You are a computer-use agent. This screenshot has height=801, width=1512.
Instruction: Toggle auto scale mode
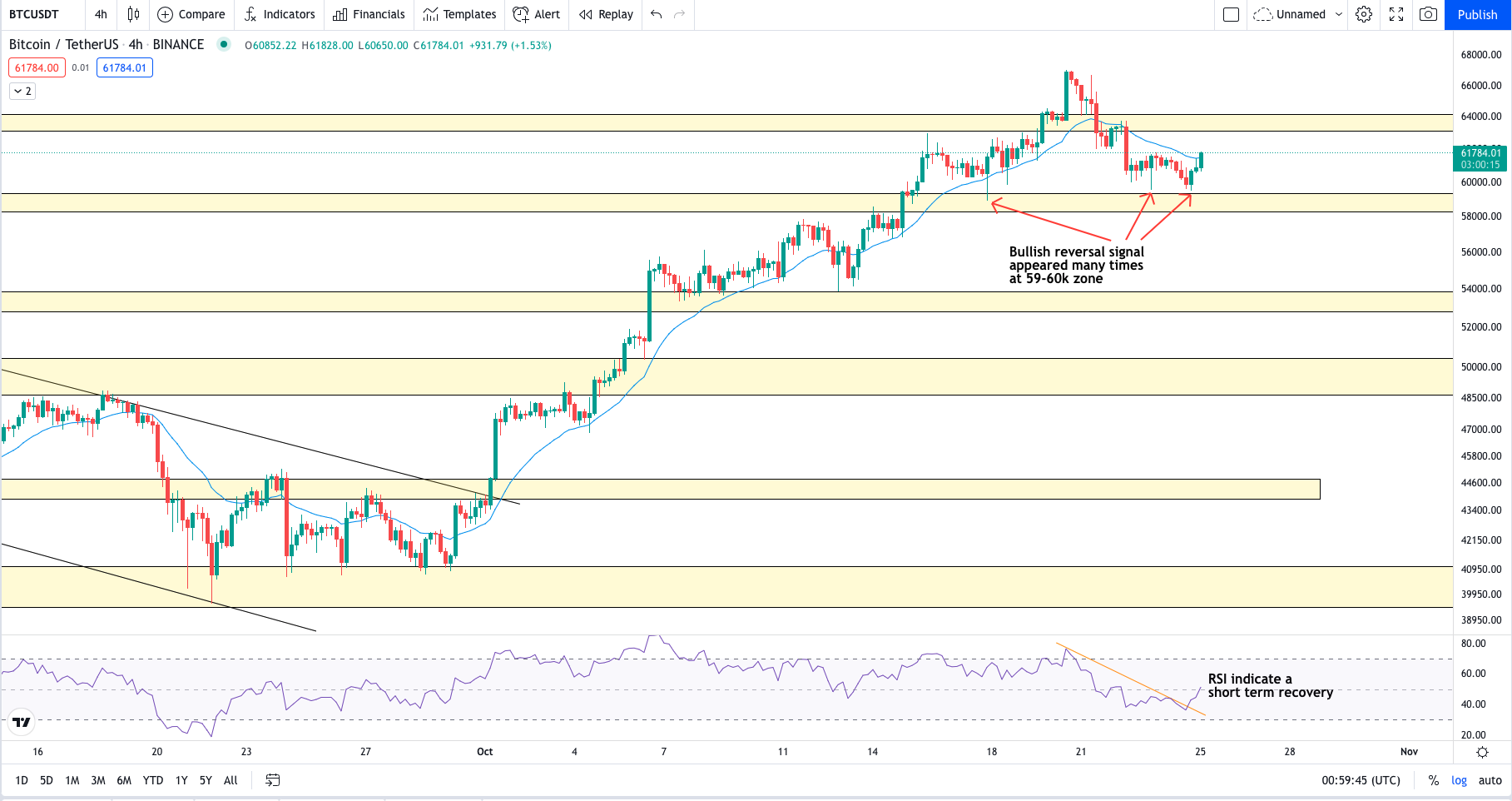point(1490,780)
